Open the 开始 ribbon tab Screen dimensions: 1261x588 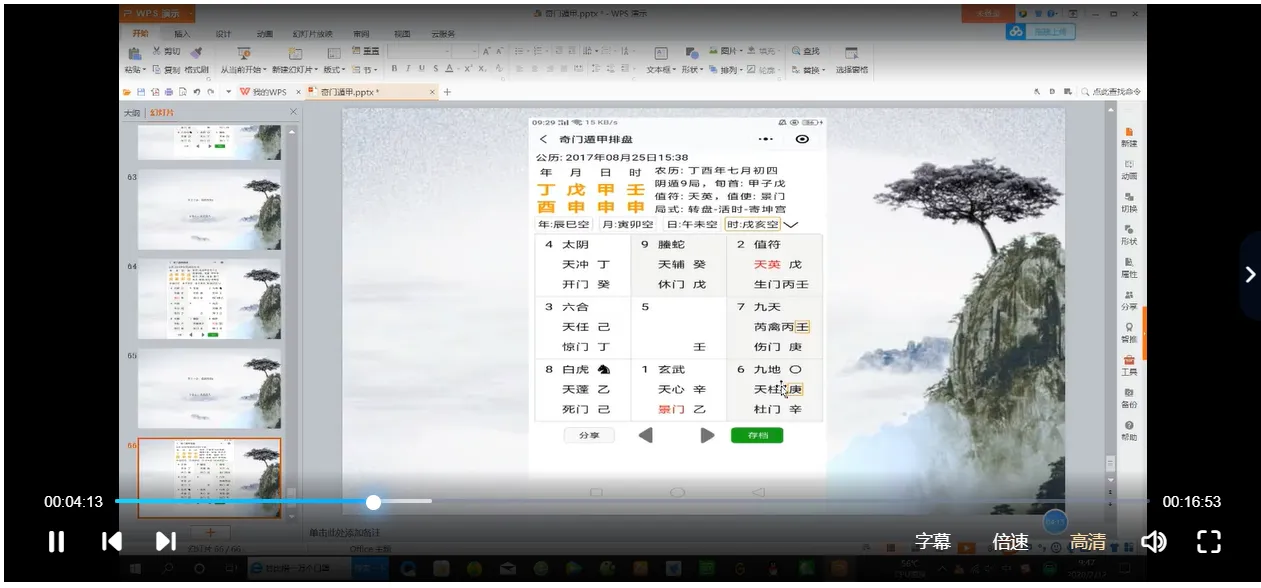tap(139, 34)
